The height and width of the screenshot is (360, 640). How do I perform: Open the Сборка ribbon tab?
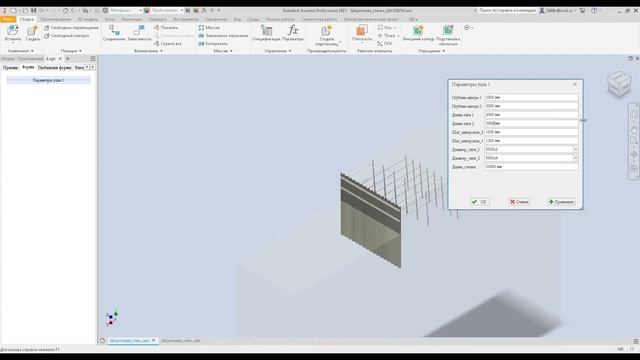coord(27,19)
